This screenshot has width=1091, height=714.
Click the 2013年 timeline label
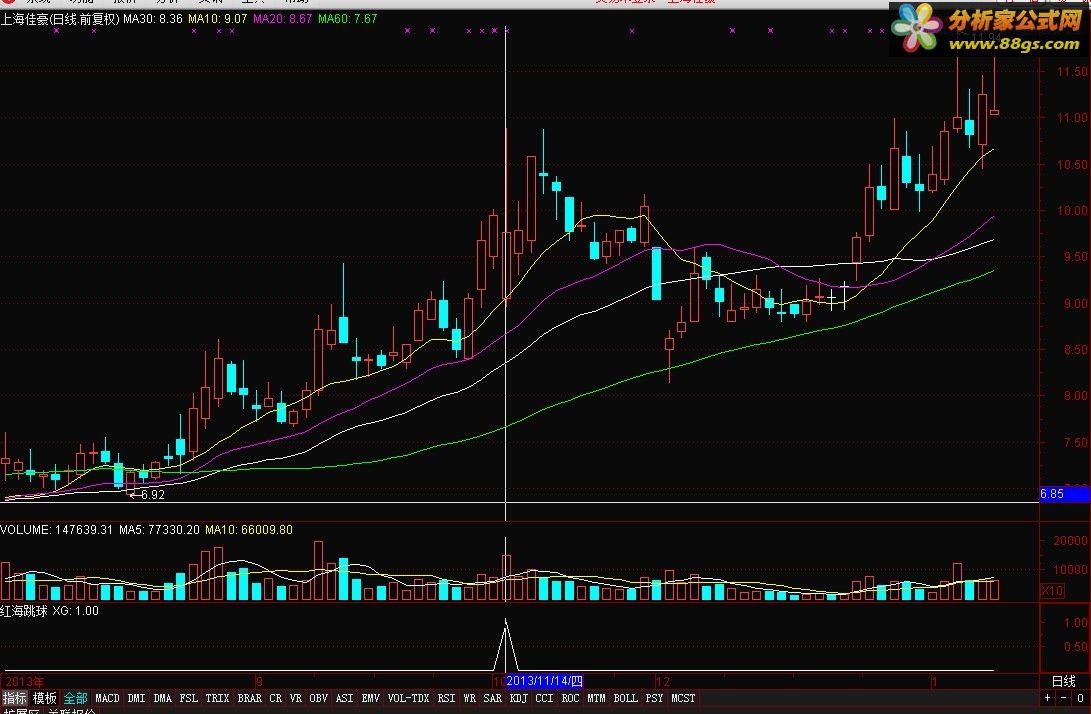pos(25,681)
